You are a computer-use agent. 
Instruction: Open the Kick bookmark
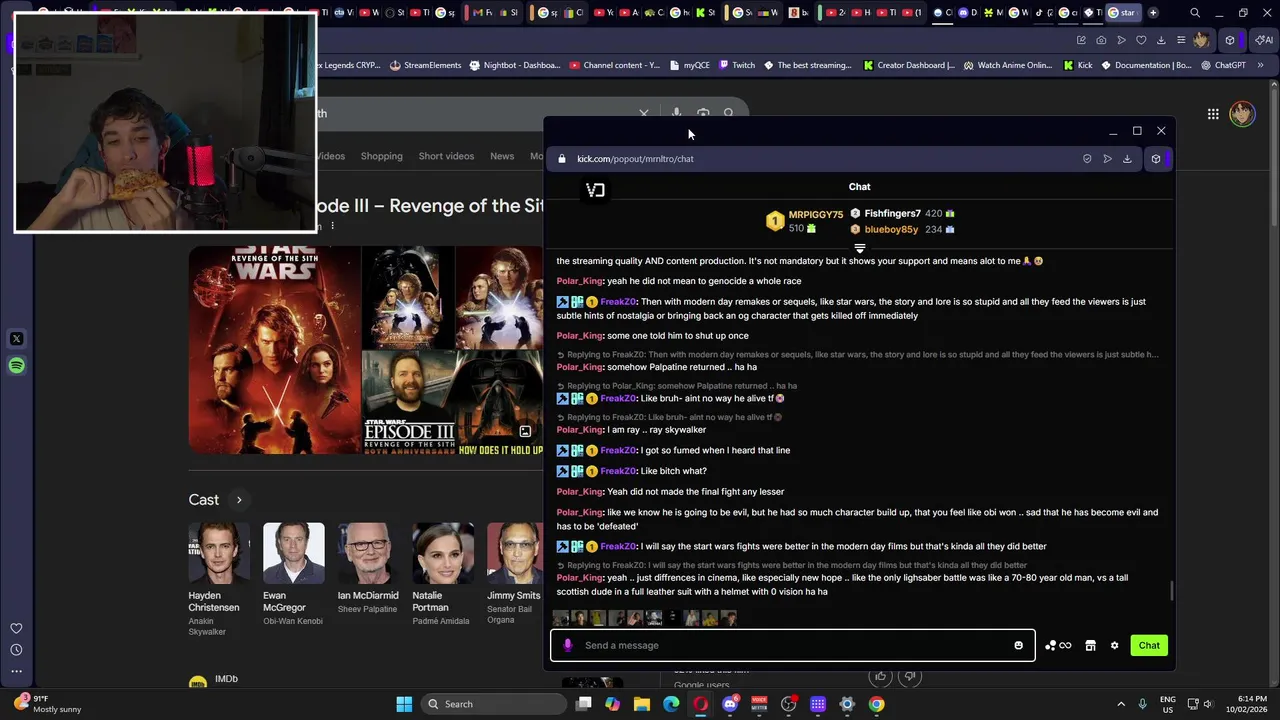click(x=1078, y=65)
